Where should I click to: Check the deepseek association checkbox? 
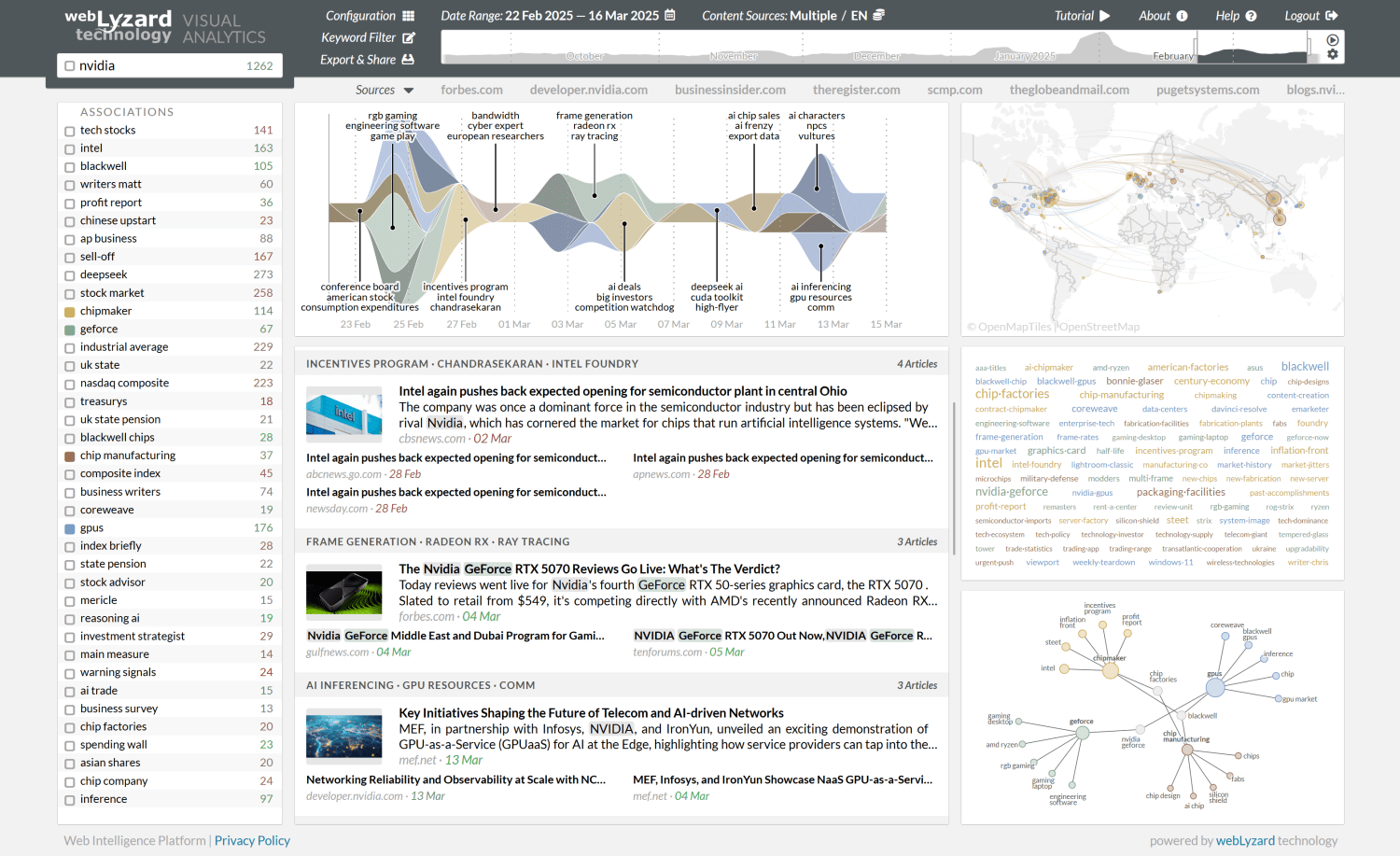click(x=69, y=274)
